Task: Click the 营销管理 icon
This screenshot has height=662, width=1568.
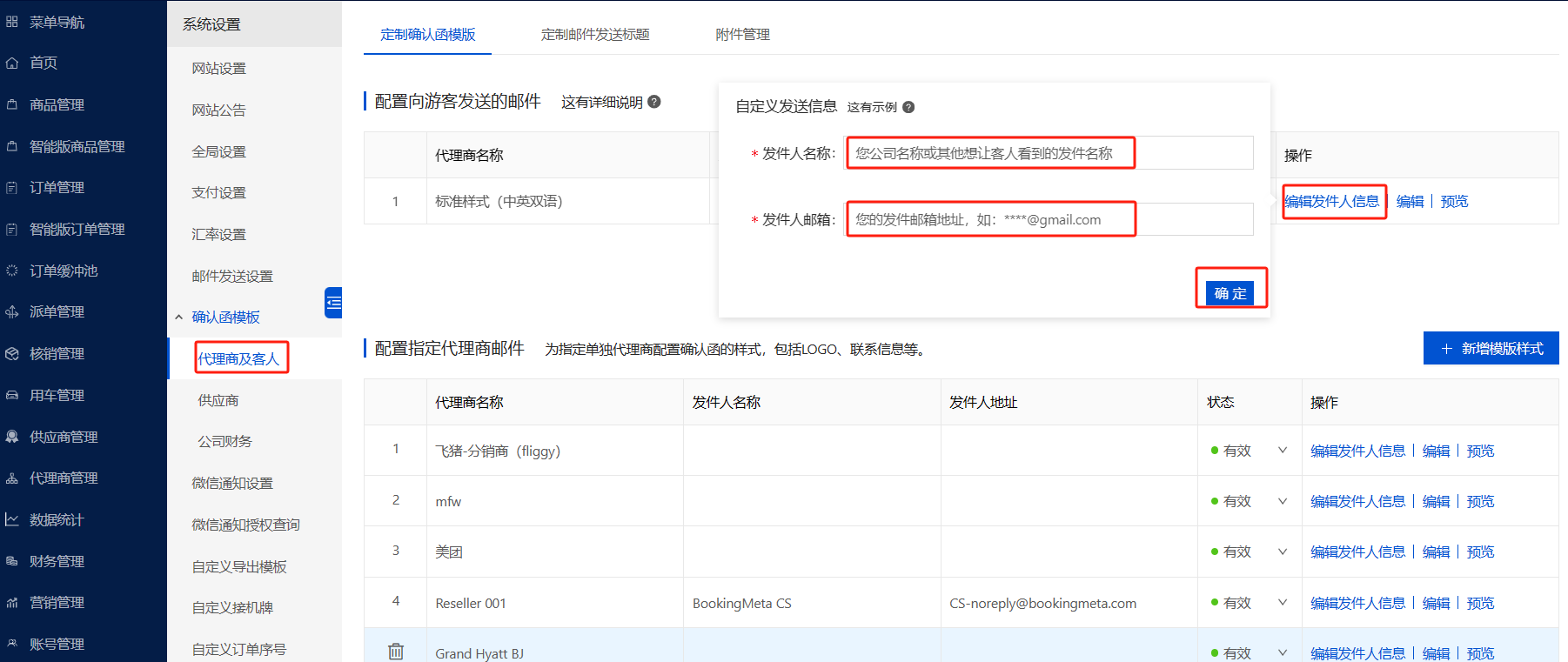Action: [12, 602]
